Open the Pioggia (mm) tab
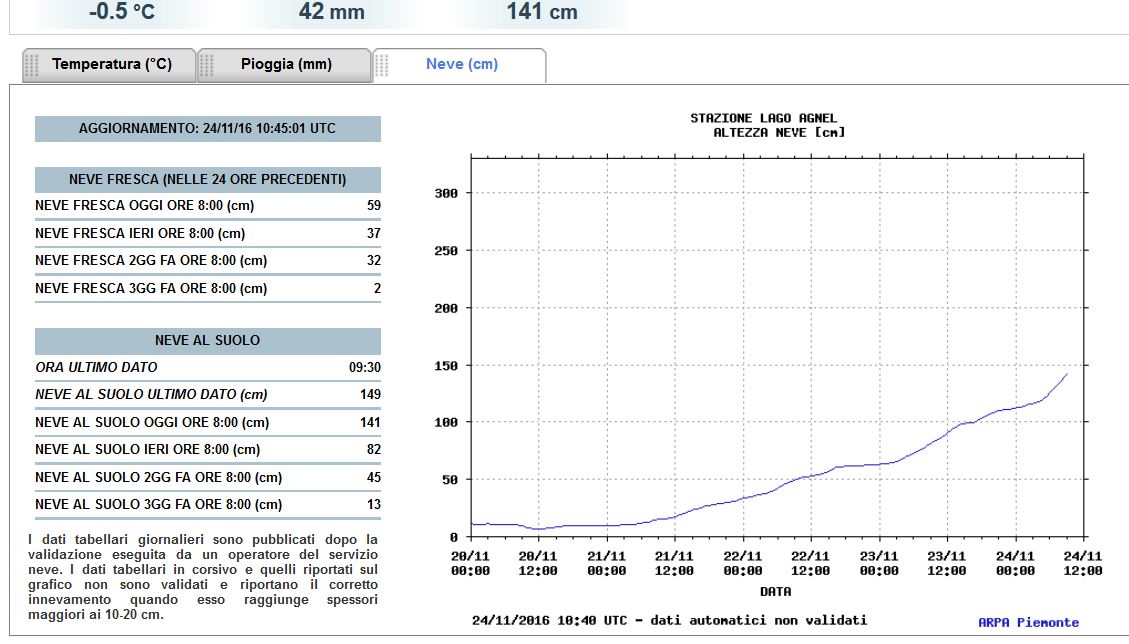The image size is (1129, 644). click(284, 65)
